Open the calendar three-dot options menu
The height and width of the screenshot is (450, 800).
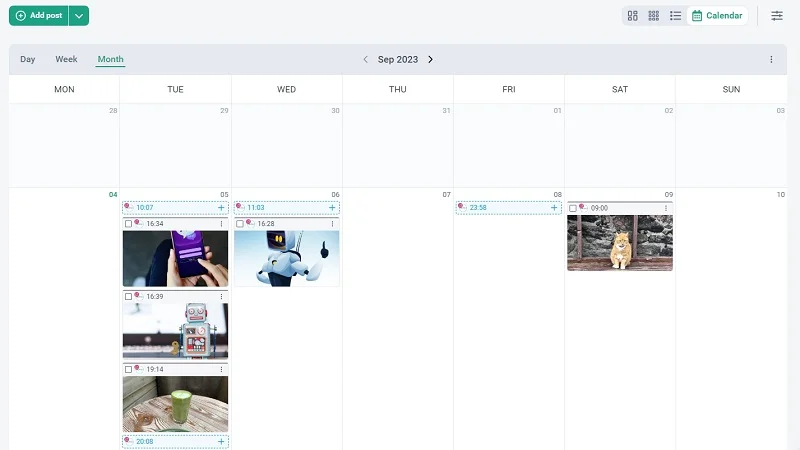coord(771,60)
